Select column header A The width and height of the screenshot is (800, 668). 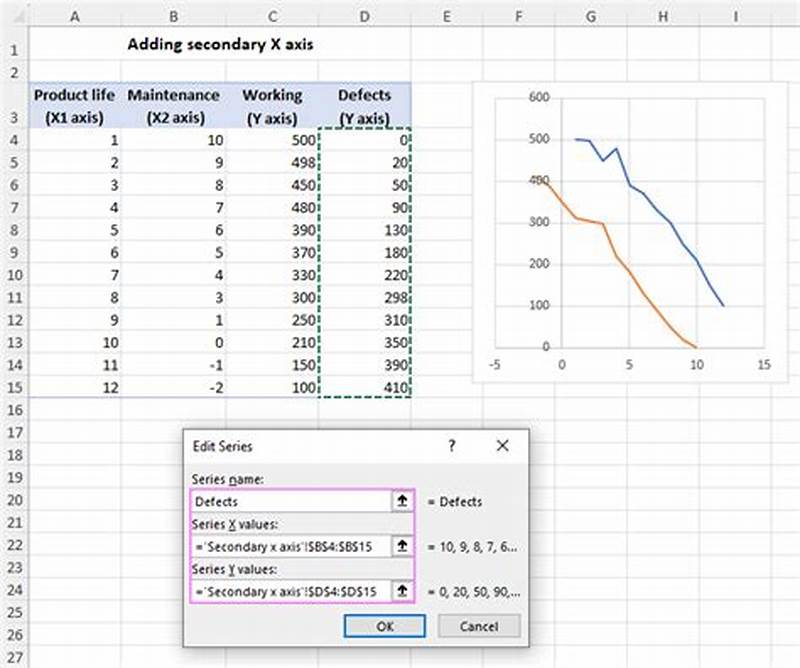coord(75,16)
